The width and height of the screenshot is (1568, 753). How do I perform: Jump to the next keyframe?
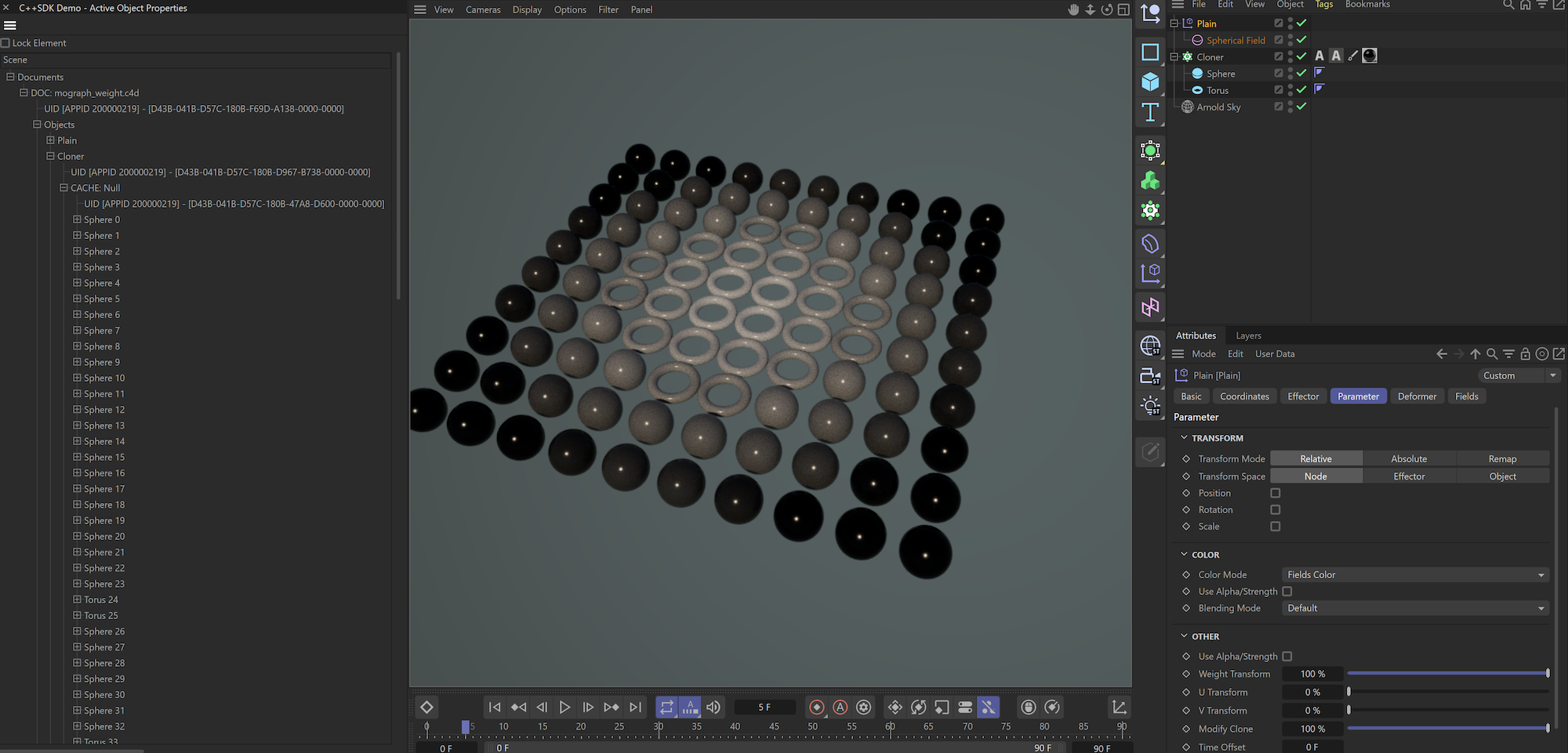coord(612,707)
